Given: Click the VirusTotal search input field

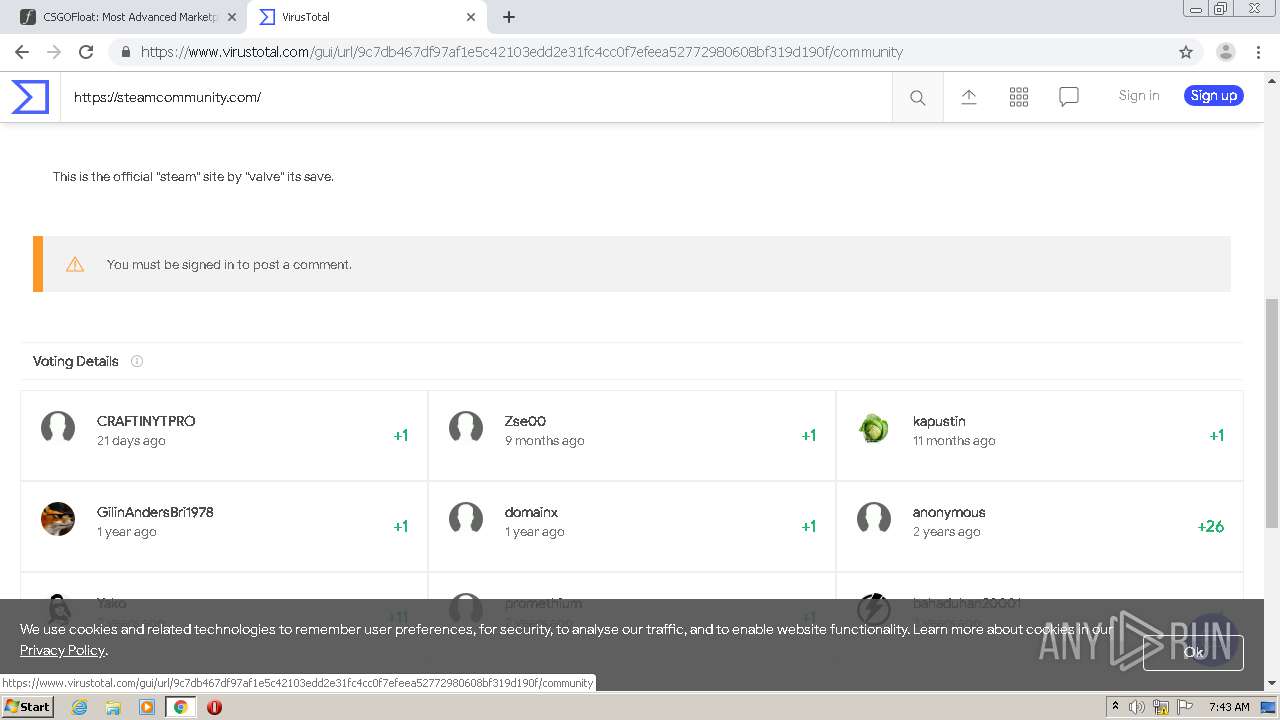Looking at the screenshot, I should (x=476, y=97).
